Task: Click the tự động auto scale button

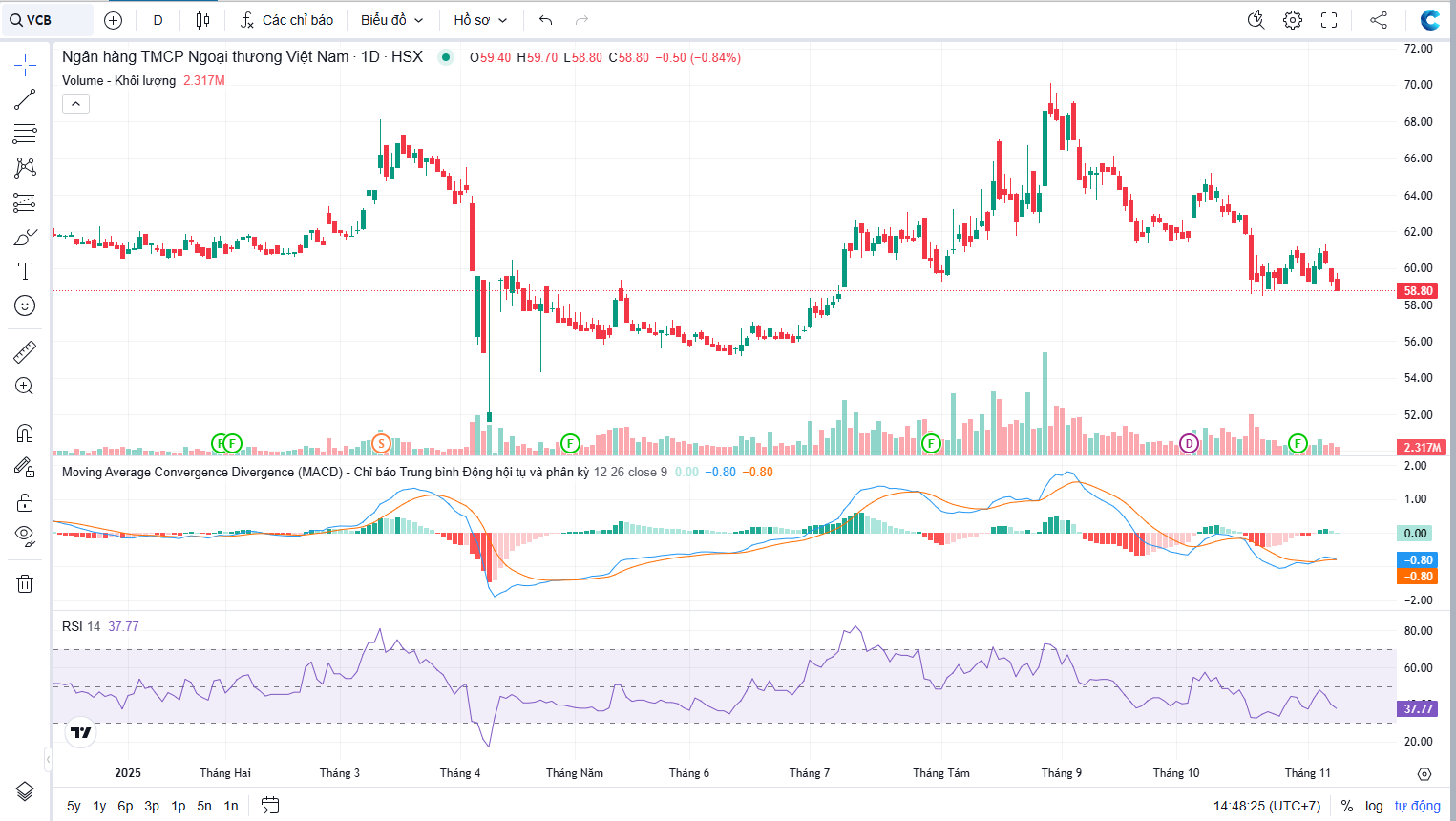Action: (x=1417, y=806)
